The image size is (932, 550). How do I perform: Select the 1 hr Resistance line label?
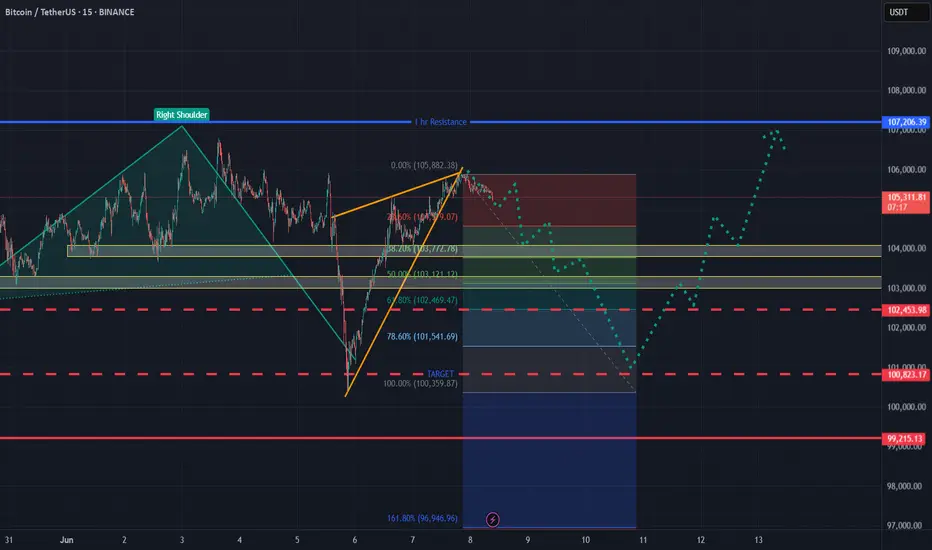point(440,122)
